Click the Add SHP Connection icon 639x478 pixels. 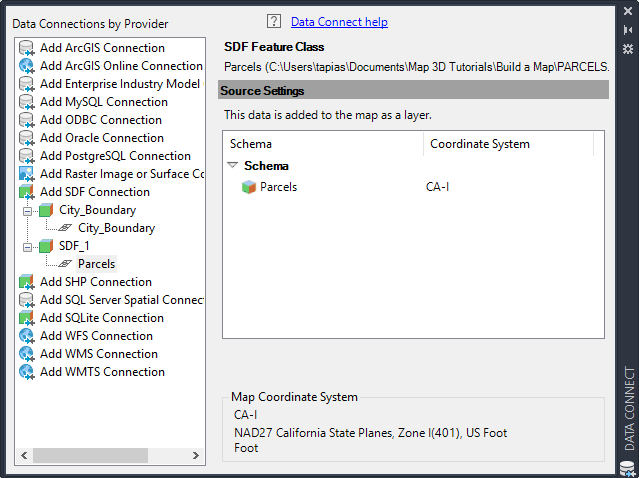point(27,282)
